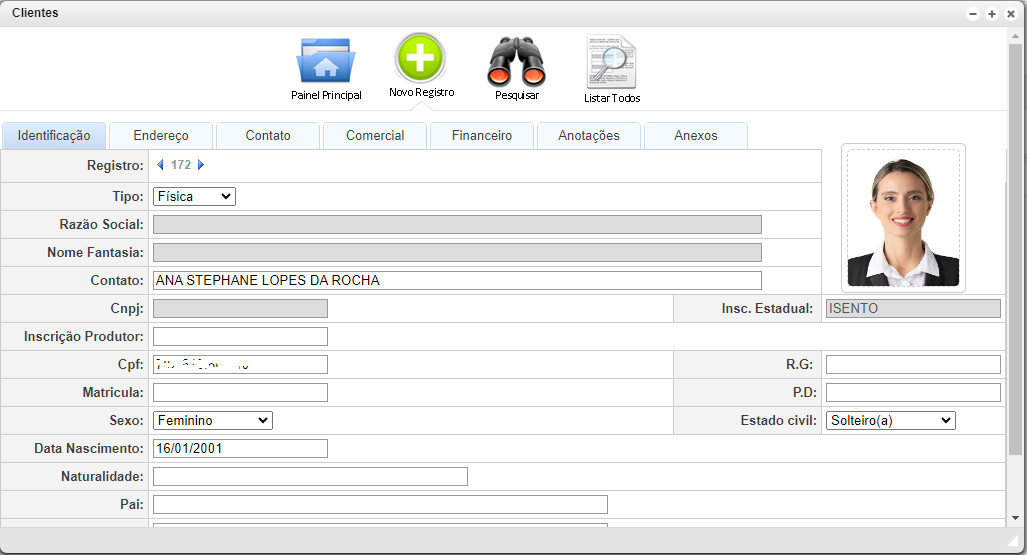
Task: Switch to the Contato tab
Action: (x=268, y=136)
